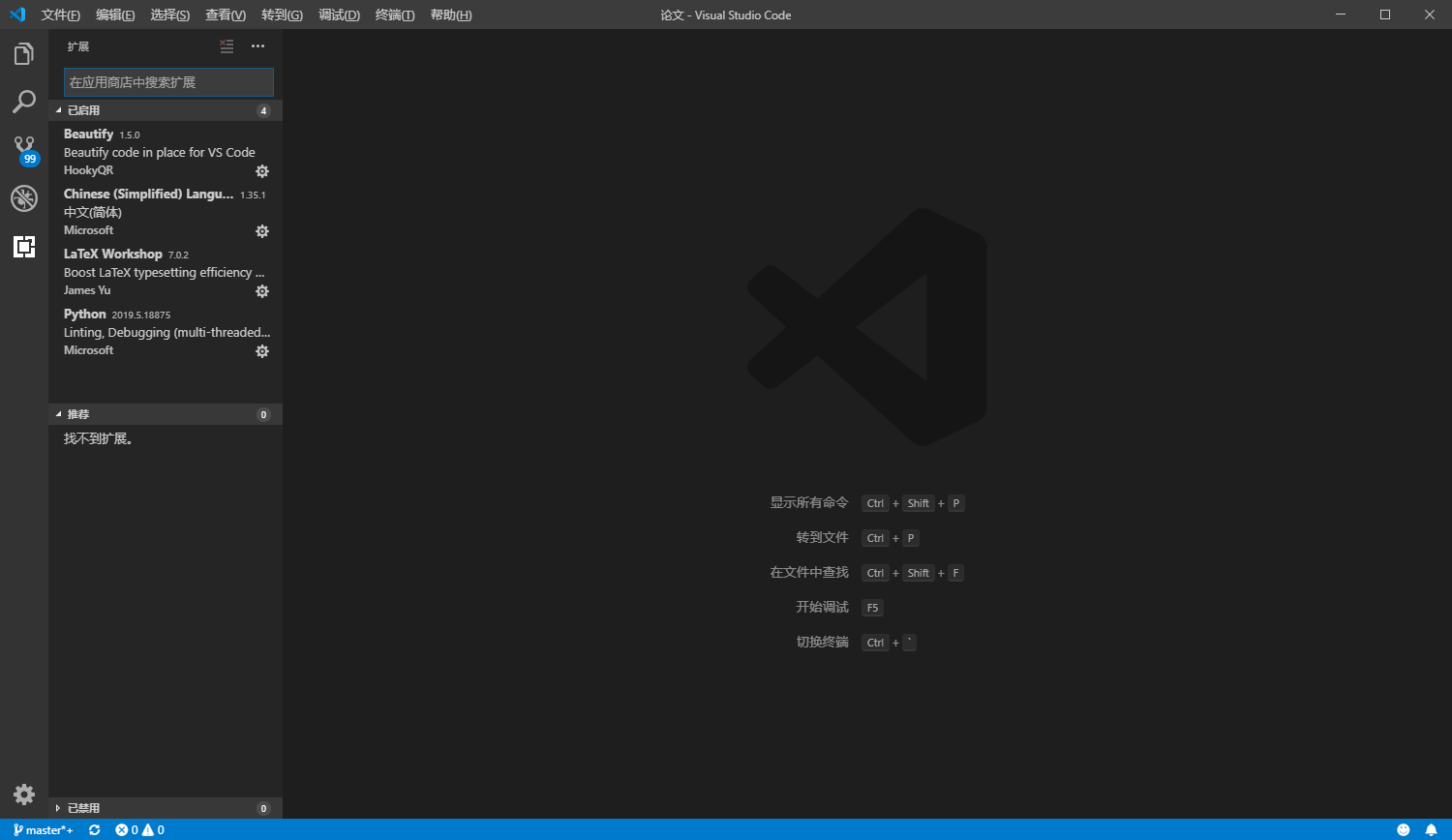Image resolution: width=1452 pixels, height=840 pixels.
Task: Open the 选择(S) menu
Action: coord(170,15)
